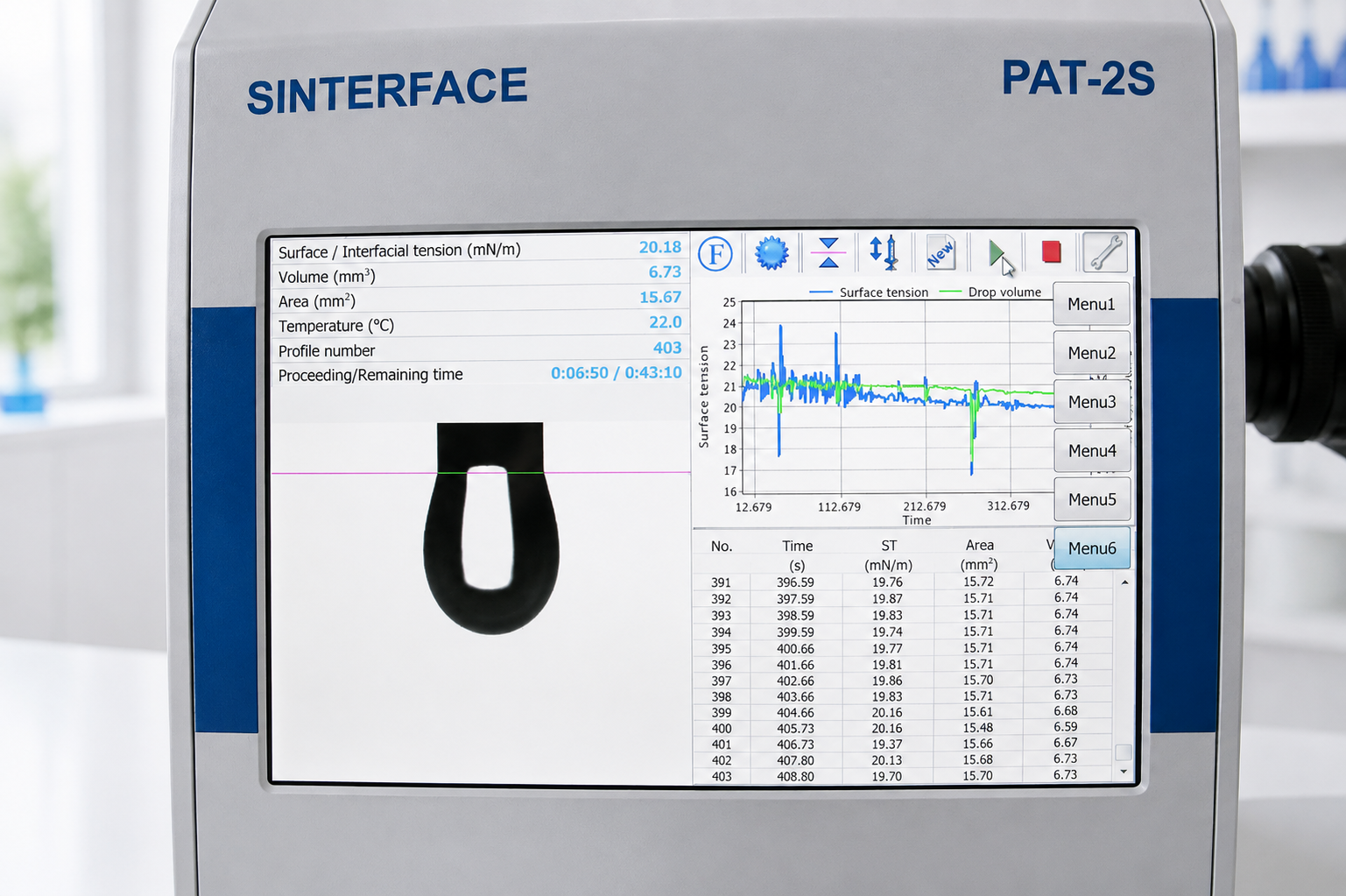Click the Area value 15.67
This screenshot has width=1346, height=896.
click(659, 297)
